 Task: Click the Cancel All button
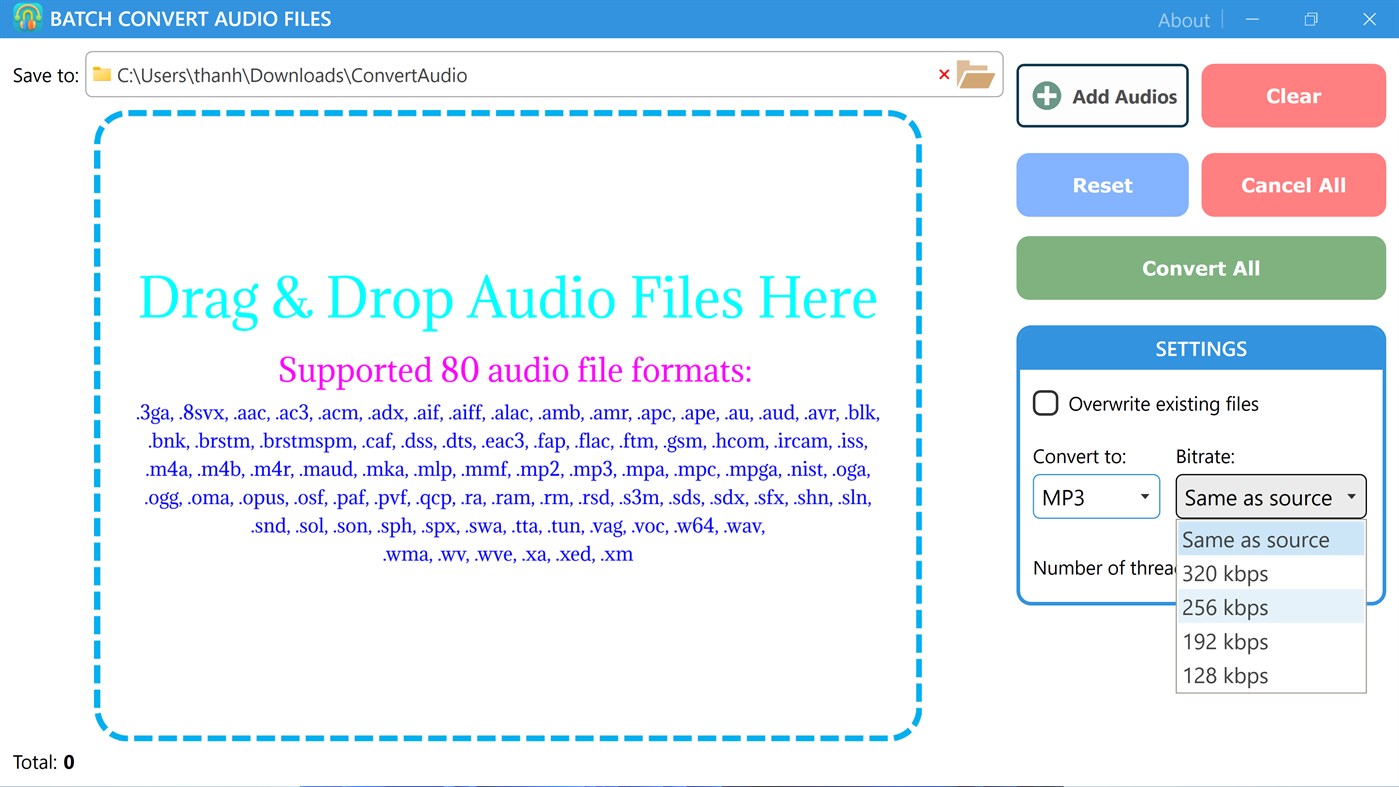click(1293, 185)
